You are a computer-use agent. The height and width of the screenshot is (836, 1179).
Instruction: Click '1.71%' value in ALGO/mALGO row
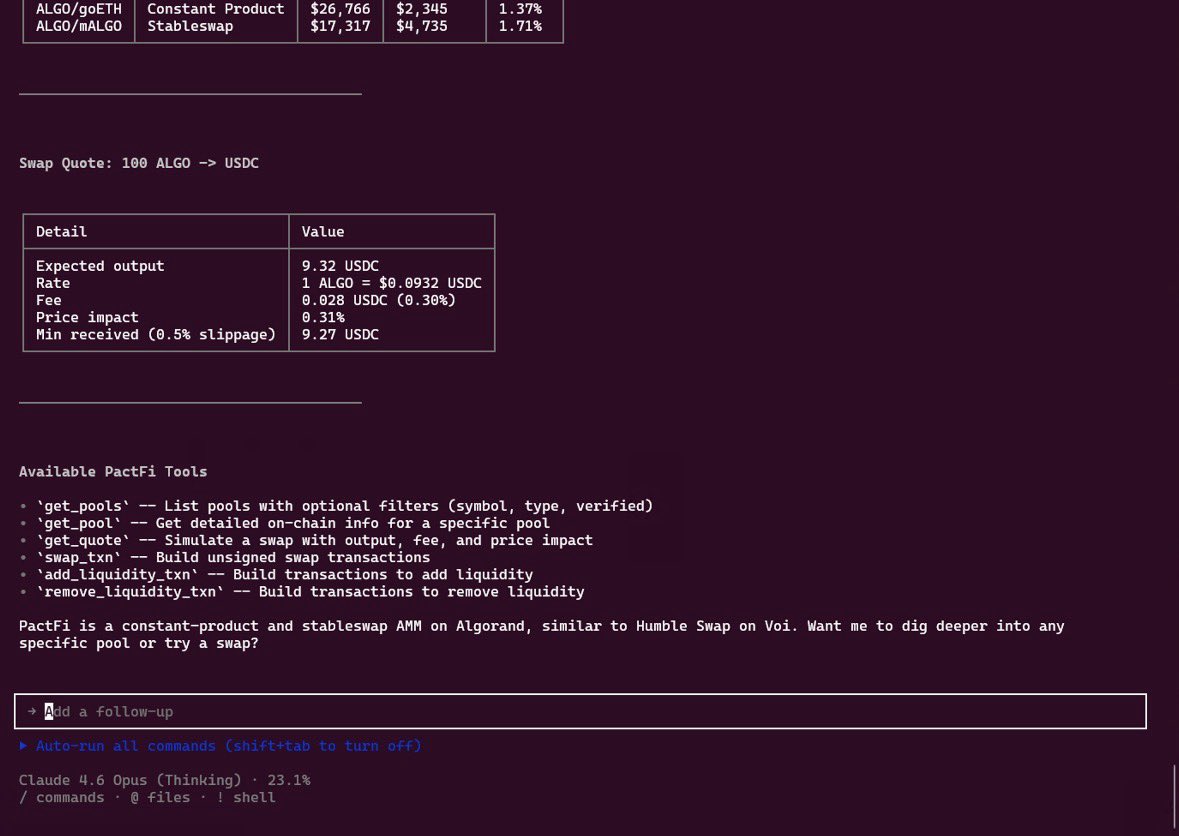click(x=520, y=26)
